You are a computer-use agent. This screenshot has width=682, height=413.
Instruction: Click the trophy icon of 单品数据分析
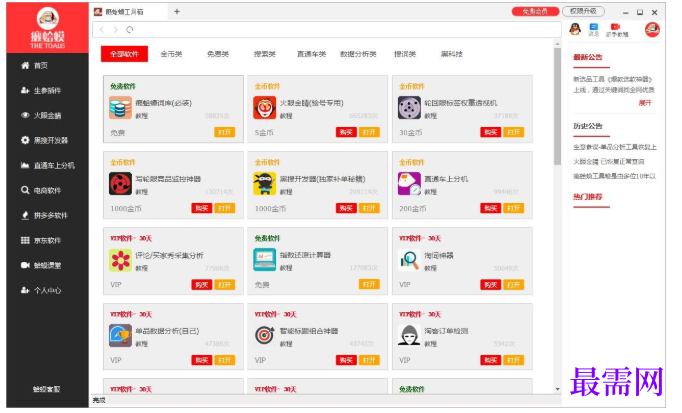tap(120, 336)
